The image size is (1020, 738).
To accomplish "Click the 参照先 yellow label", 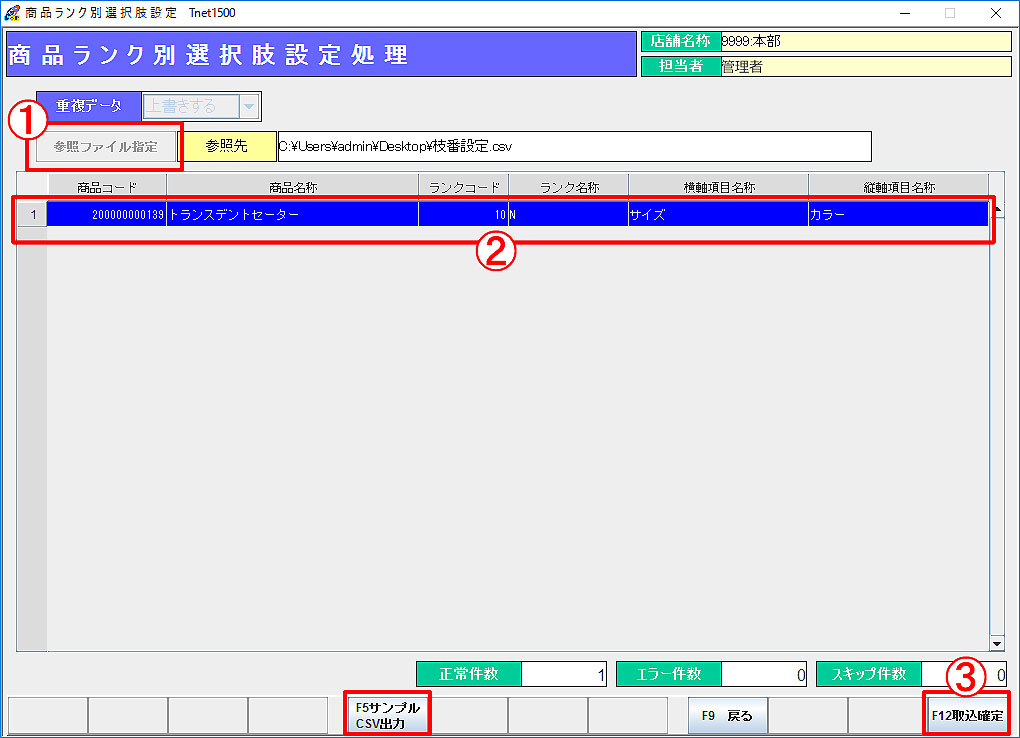I will [227, 146].
